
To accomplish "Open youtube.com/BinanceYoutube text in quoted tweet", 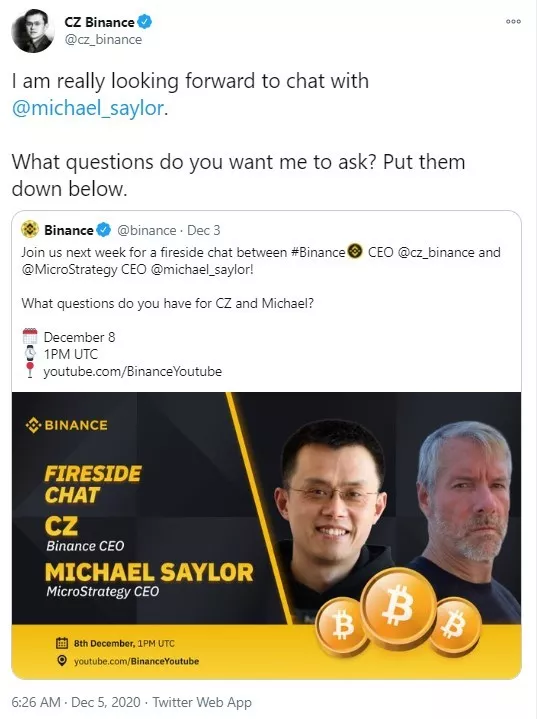I will point(133,371).
